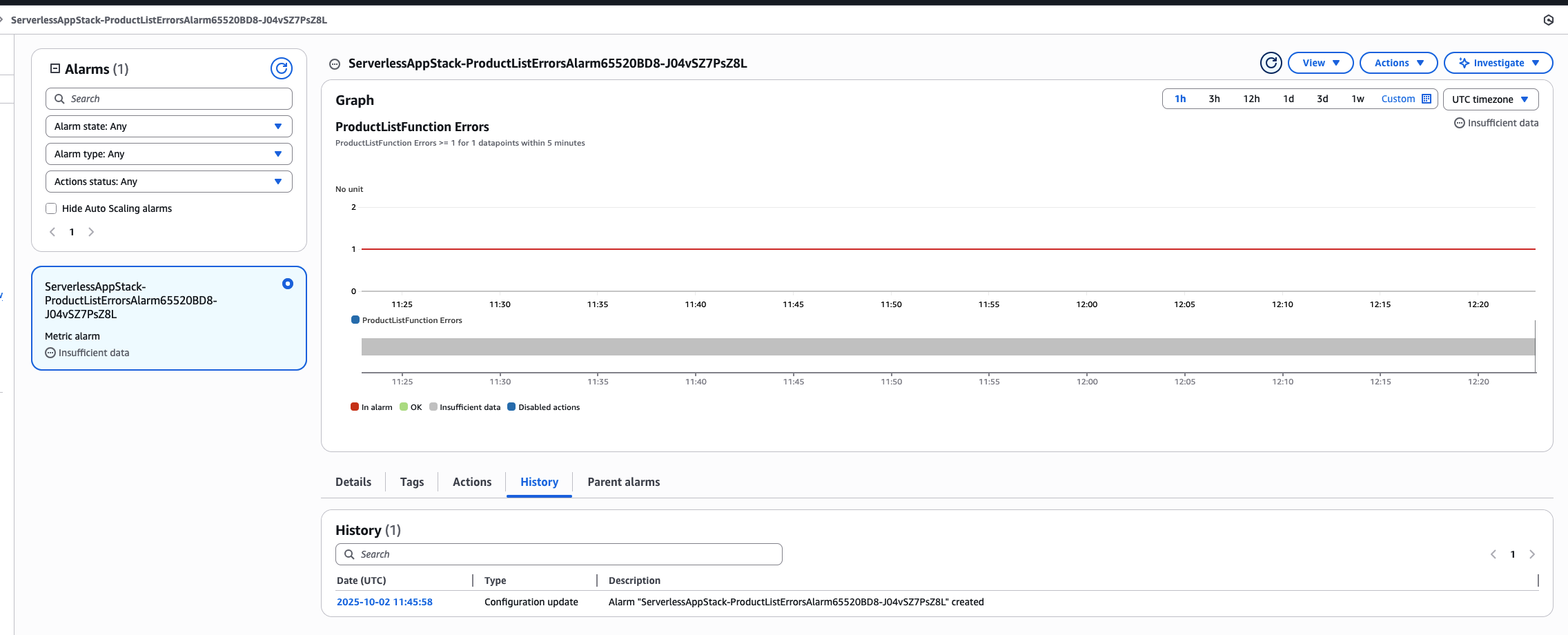The width and height of the screenshot is (1568, 635).
Task: Open the UTC timezone dropdown
Action: point(1491,99)
